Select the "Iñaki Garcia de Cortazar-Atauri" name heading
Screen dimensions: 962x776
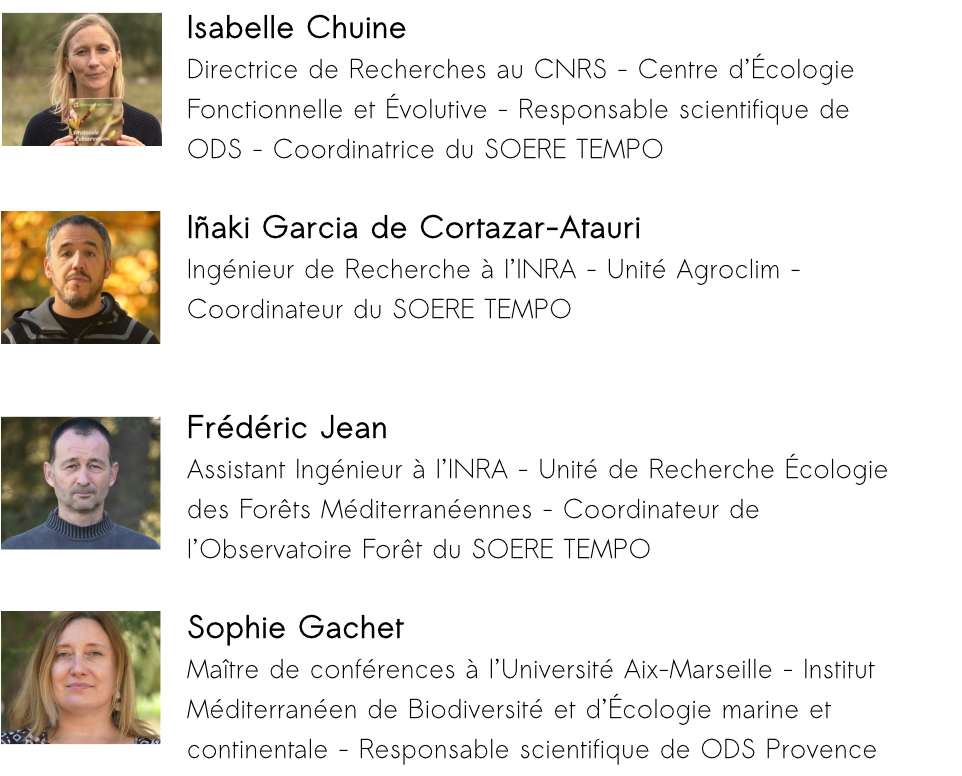coord(414,228)
